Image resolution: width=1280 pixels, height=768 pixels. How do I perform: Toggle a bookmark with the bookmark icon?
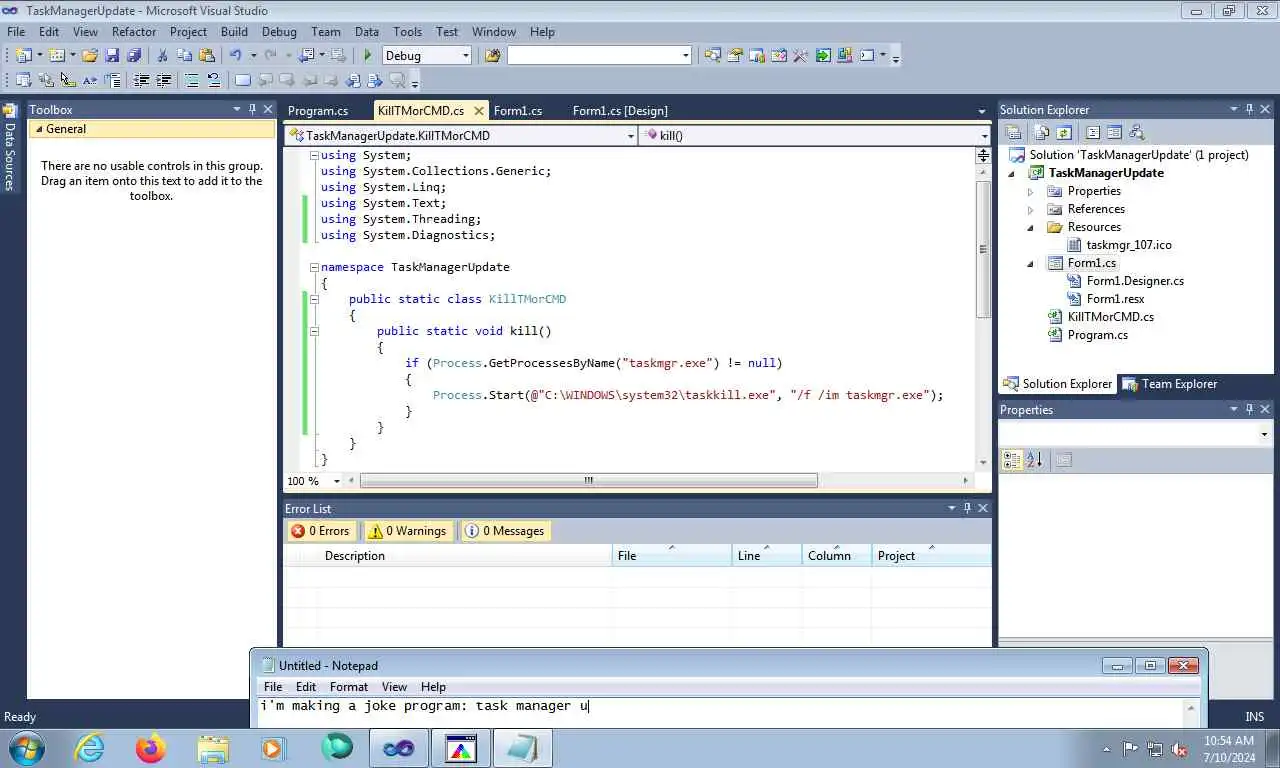[243, 81]
